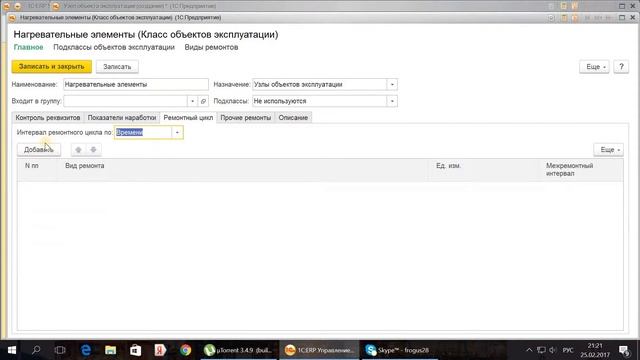Open help with the question mark button
This screenshot has width=640, height=360.
point(621,67)
